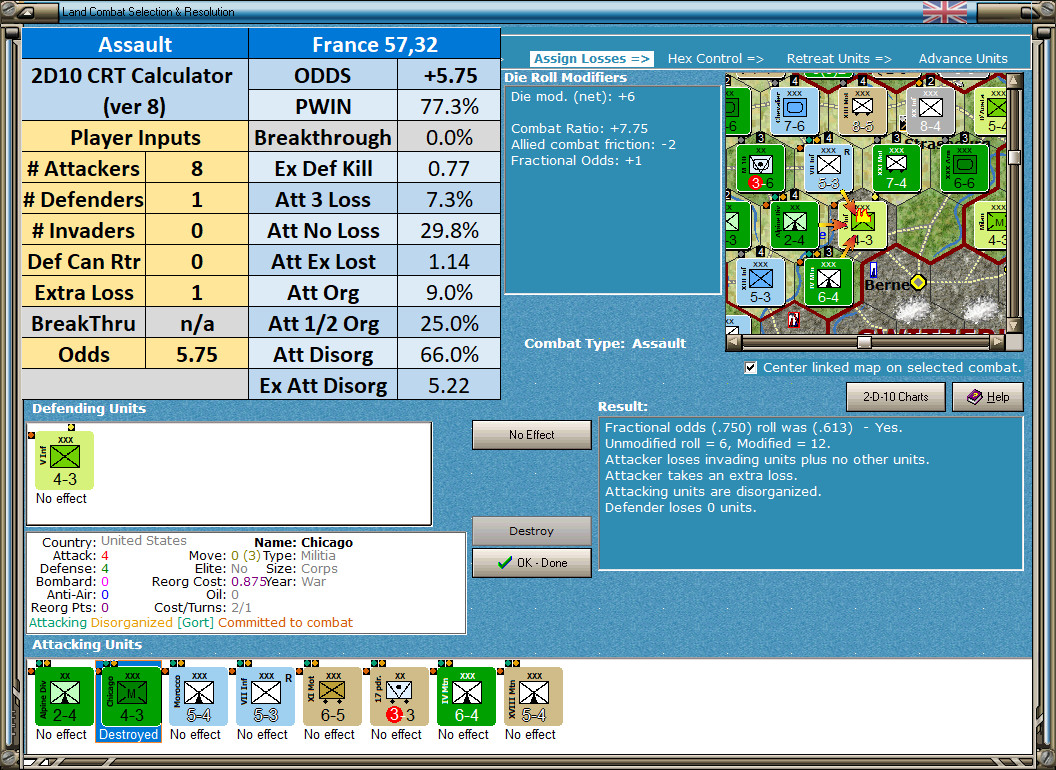Click the map scroll right arrow
Viewport: 1056px width, 770px height.
(997, 342)
